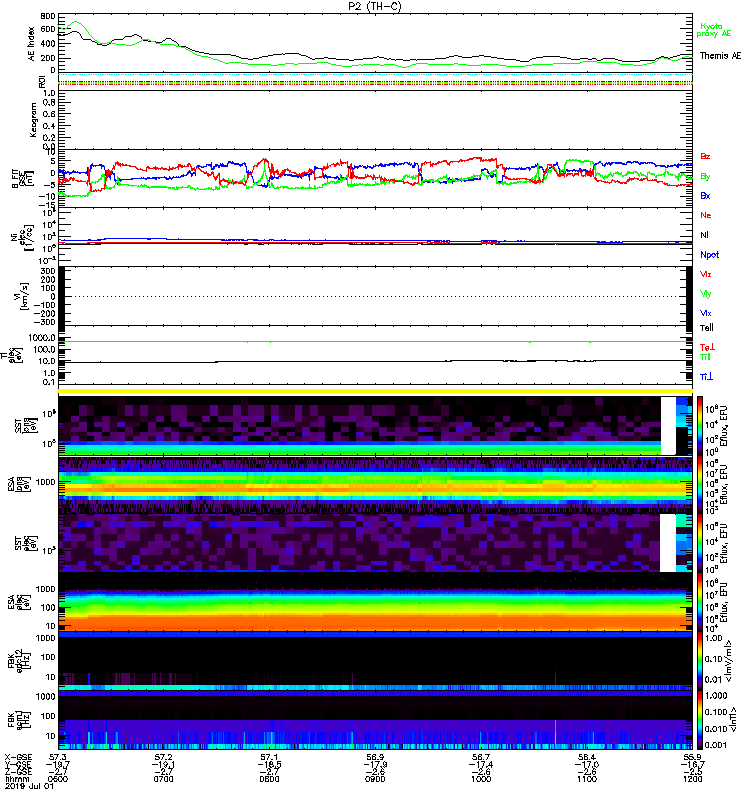Viewport: 750px width, 800px height.
Task: Click the yellow bar above the SST ions panel
Action: (375, 391)
